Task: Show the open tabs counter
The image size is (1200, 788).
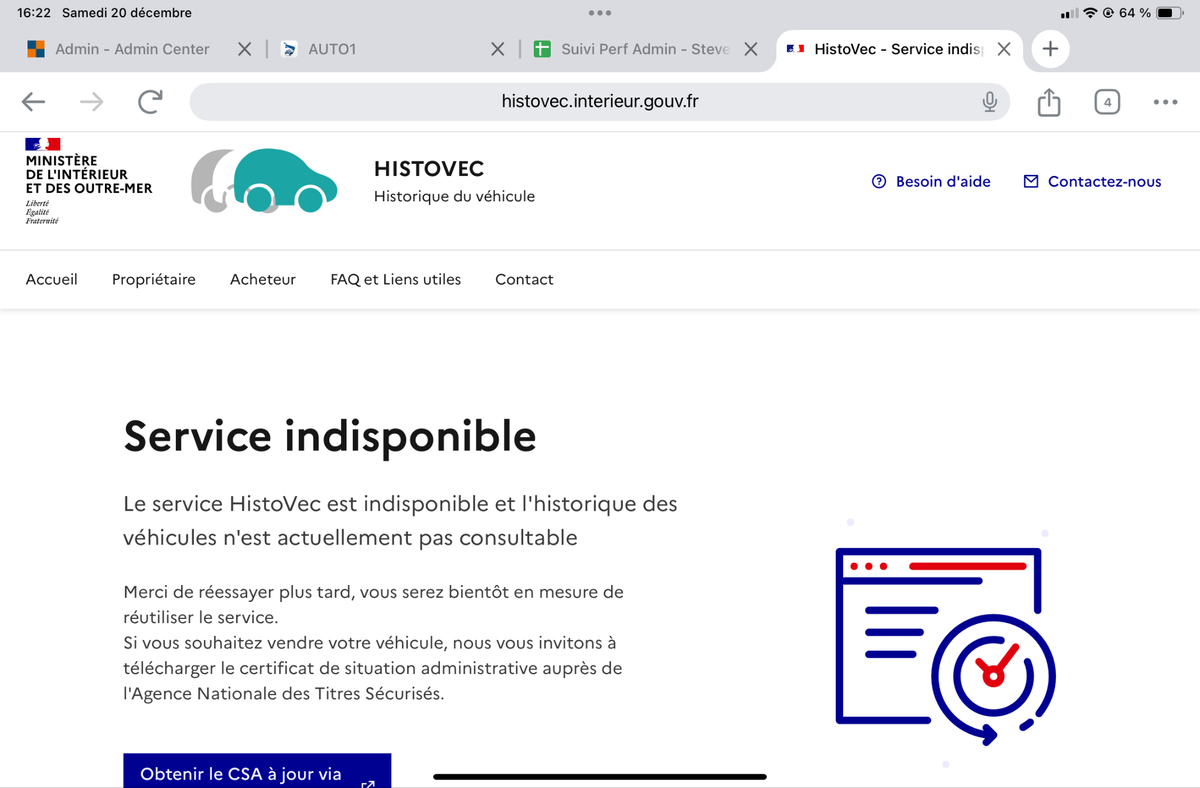Action: [x=1107, y=102]
